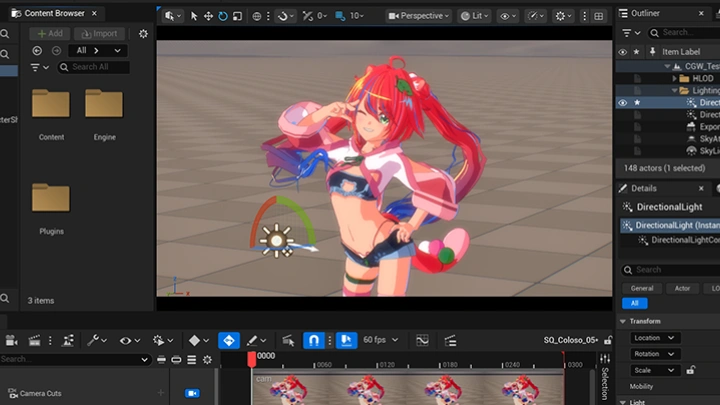720x405 pixels.
Task: Open the Lit view mode dropdown
Action: (474, 16)
